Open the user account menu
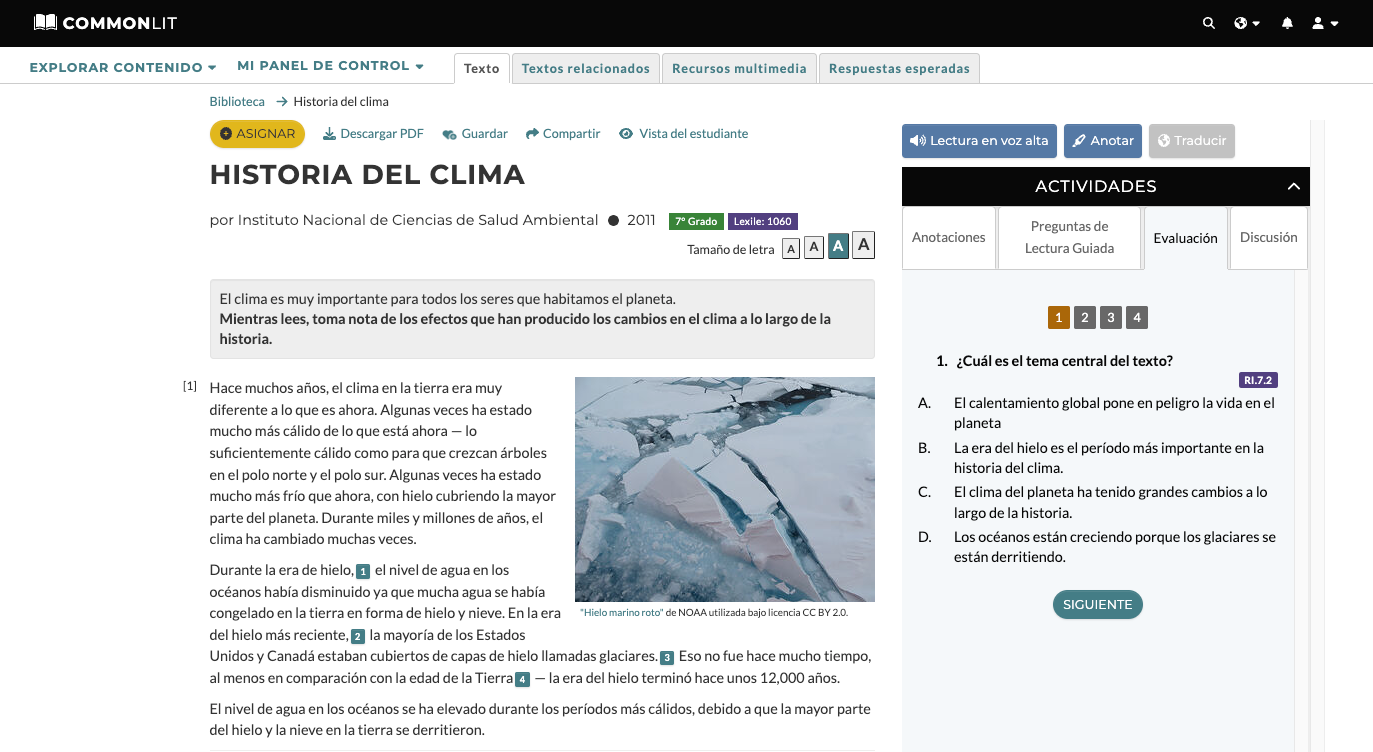Viewport: 1373px width, 752px height. tap(1325, 23)
